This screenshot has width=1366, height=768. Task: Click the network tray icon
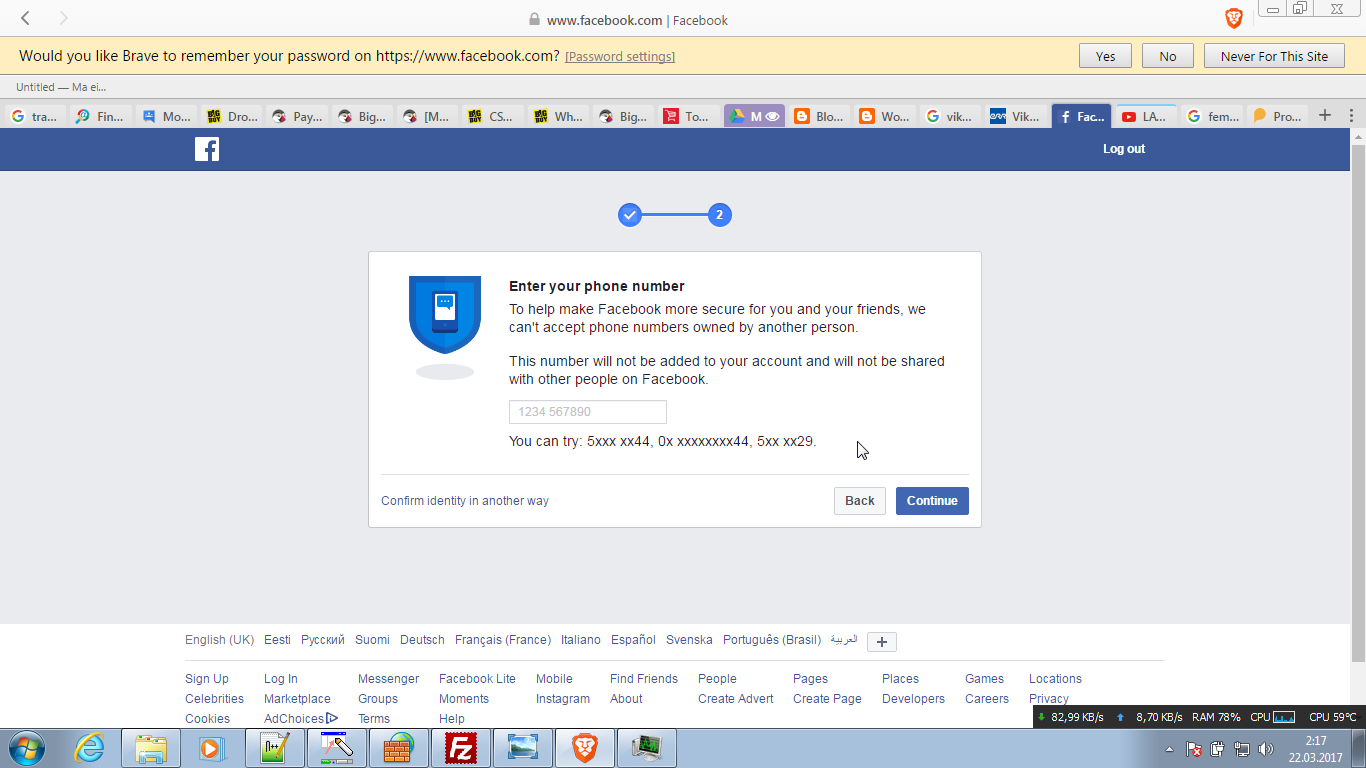(1242, 749)
